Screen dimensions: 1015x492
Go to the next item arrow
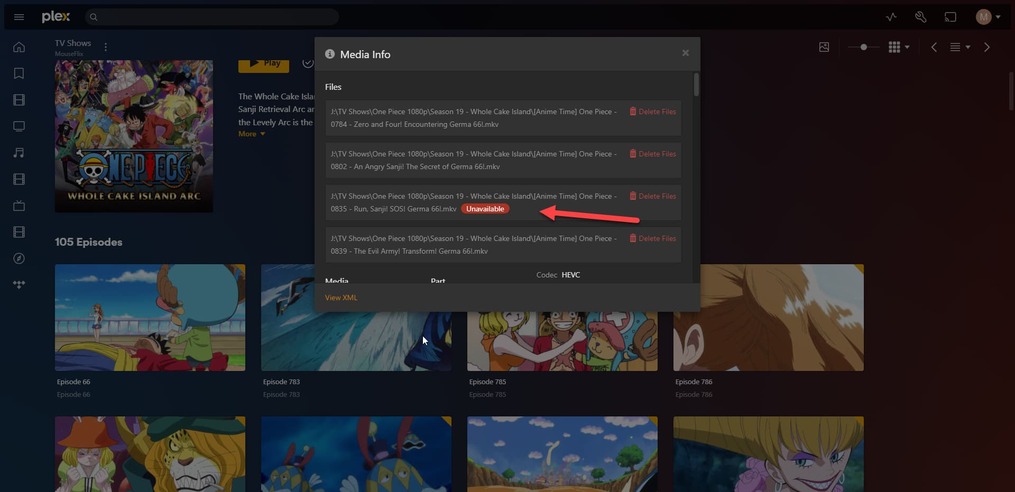point(987,47)
